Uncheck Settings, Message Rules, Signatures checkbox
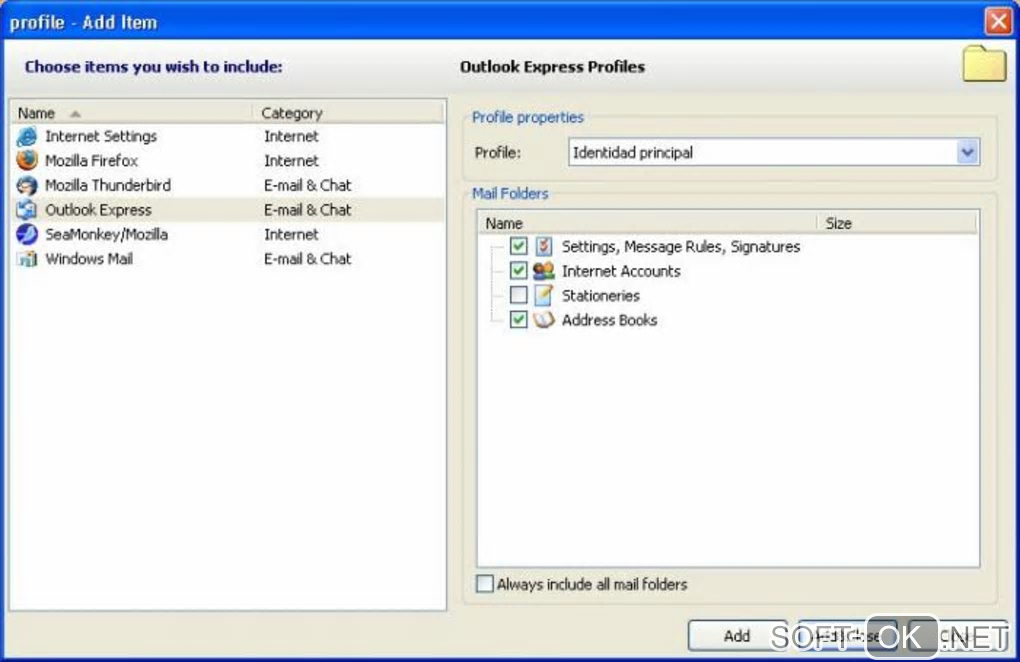 (518, 246)
